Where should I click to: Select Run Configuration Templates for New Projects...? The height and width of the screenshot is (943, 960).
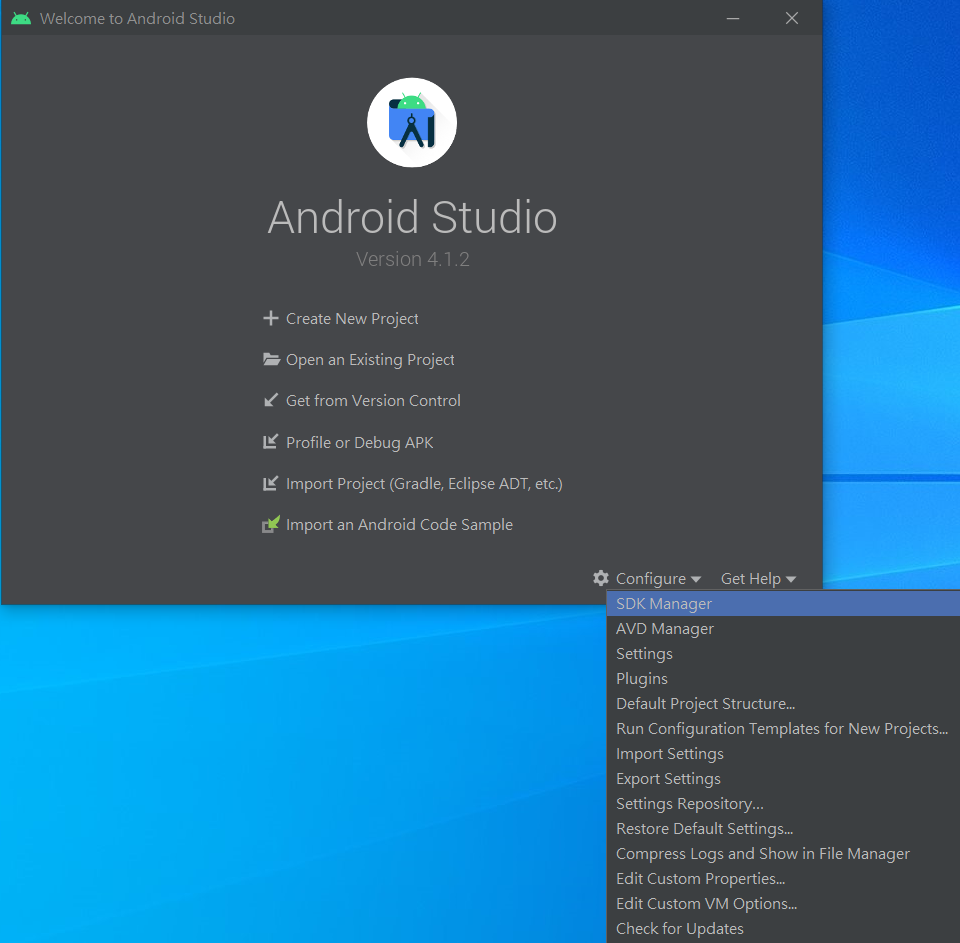pos(783,729)
